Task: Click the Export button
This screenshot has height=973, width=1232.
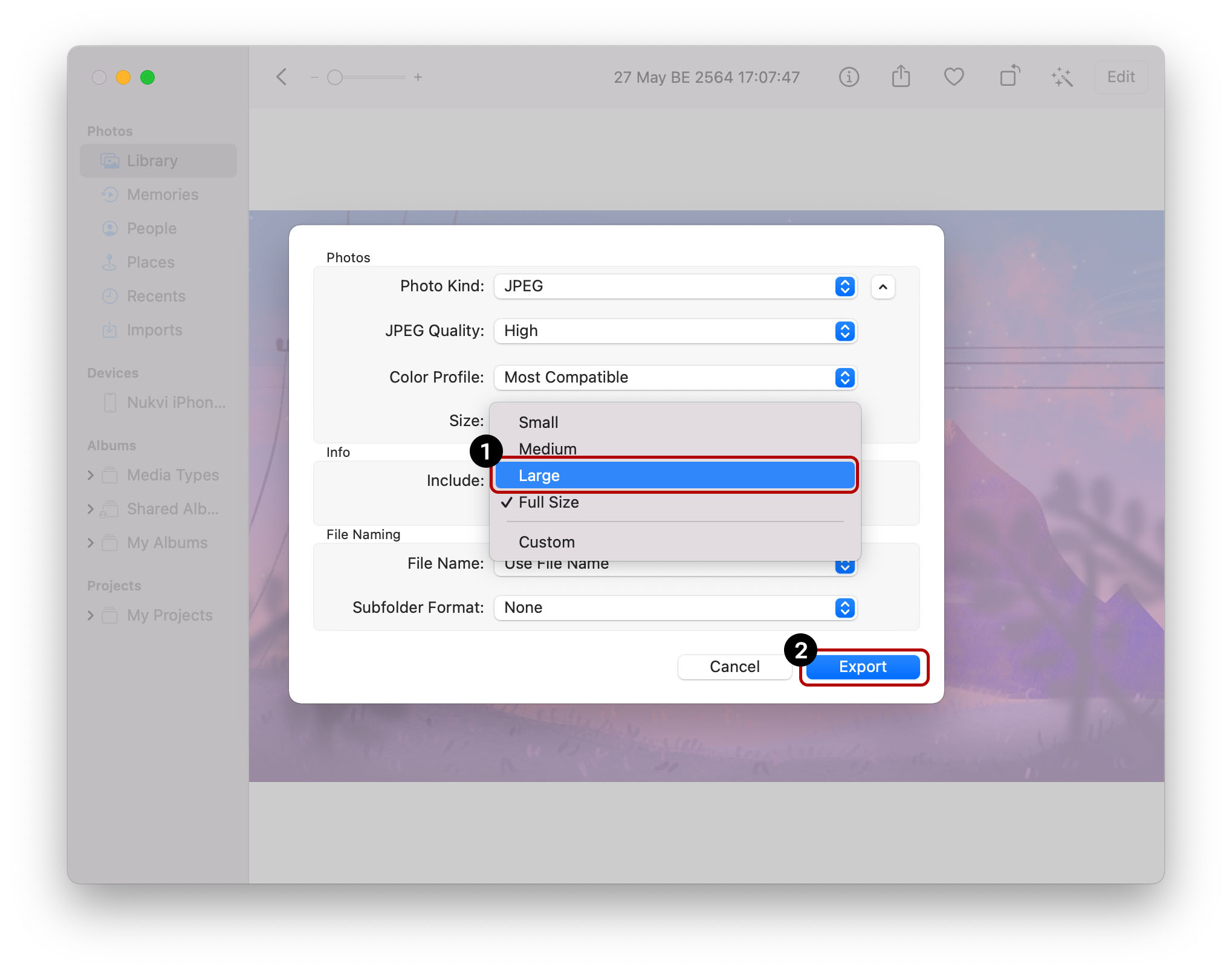Action: [863, 667]
